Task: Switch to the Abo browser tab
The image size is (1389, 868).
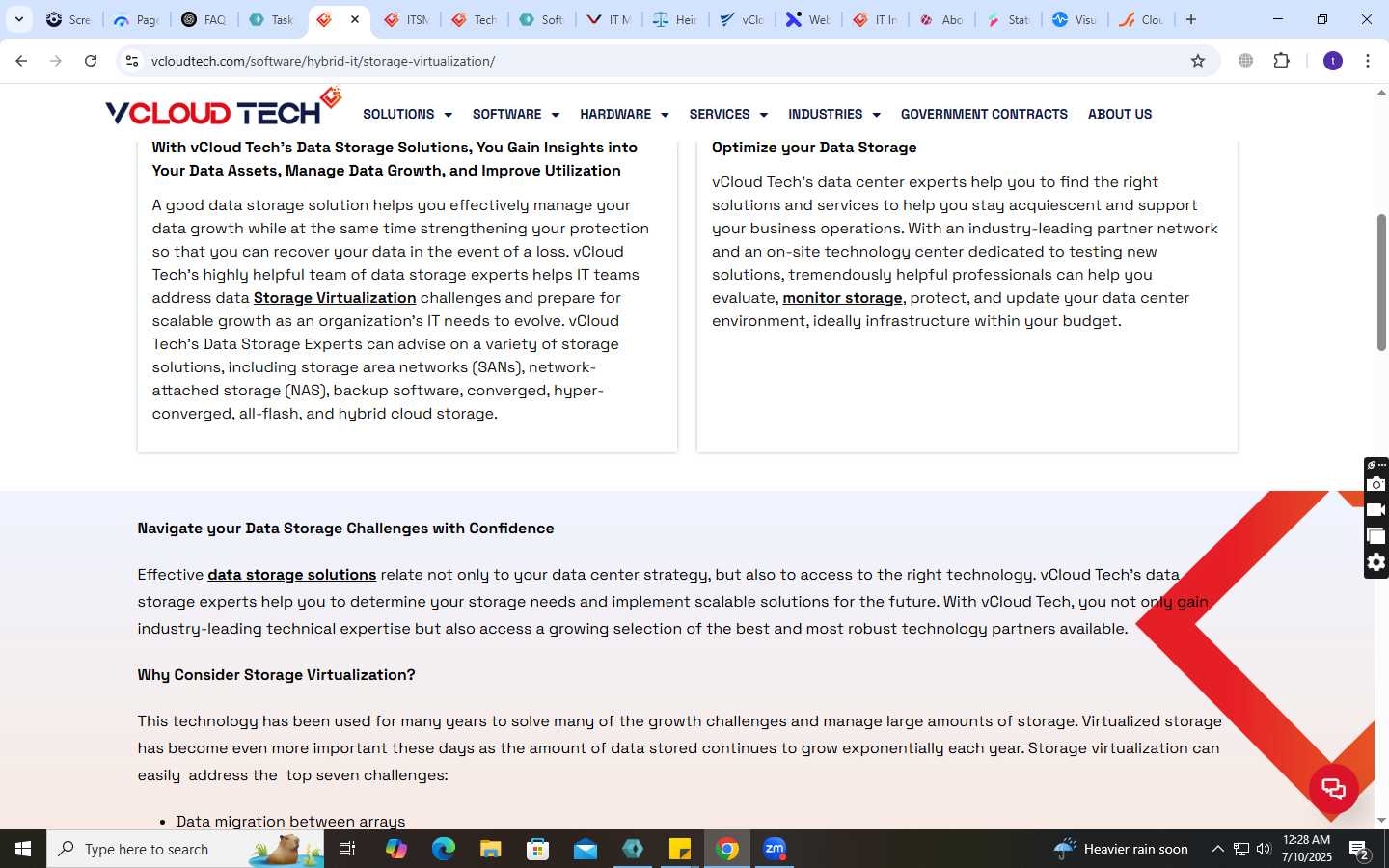Action: (940, 19)
